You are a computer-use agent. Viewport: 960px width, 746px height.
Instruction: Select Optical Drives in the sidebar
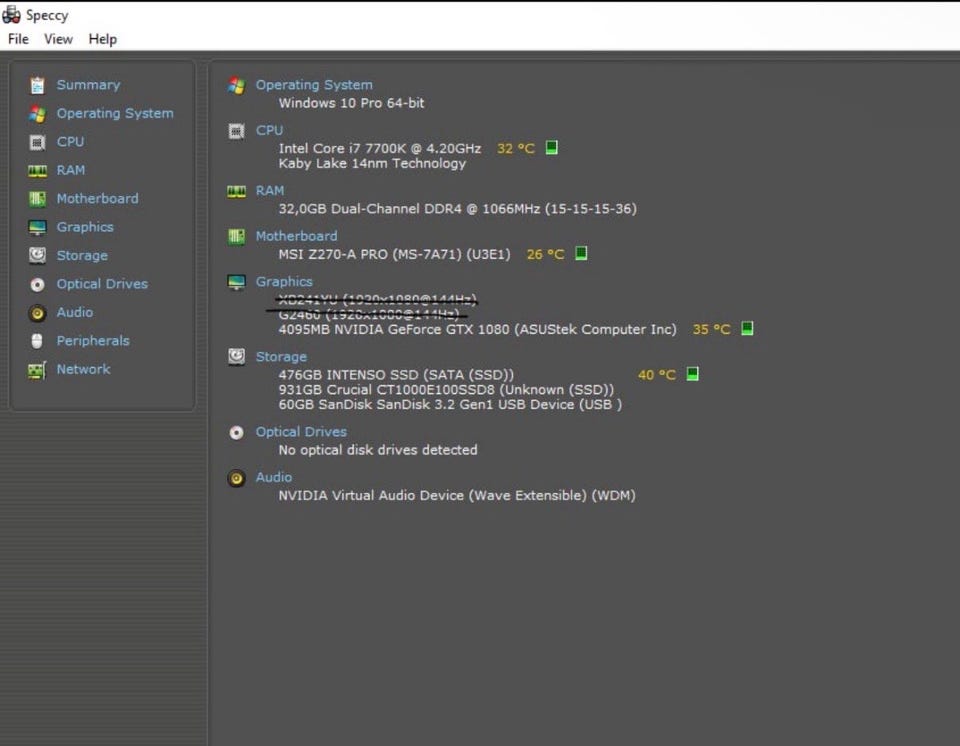click(x=102, y=284)
